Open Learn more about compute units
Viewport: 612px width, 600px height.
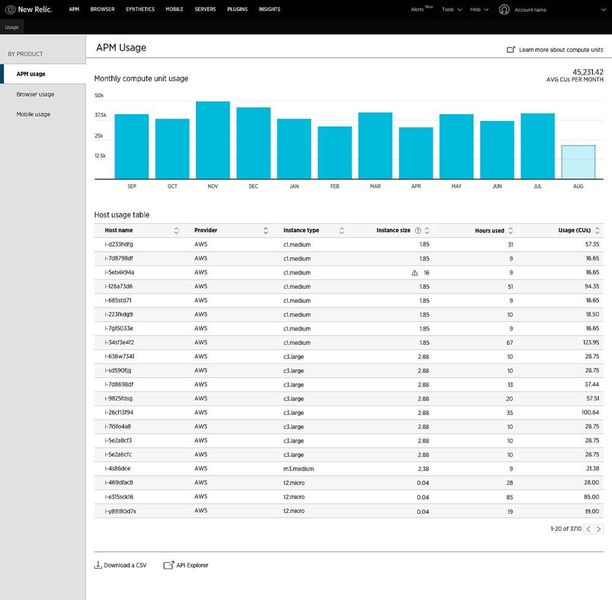coord(561,50)
